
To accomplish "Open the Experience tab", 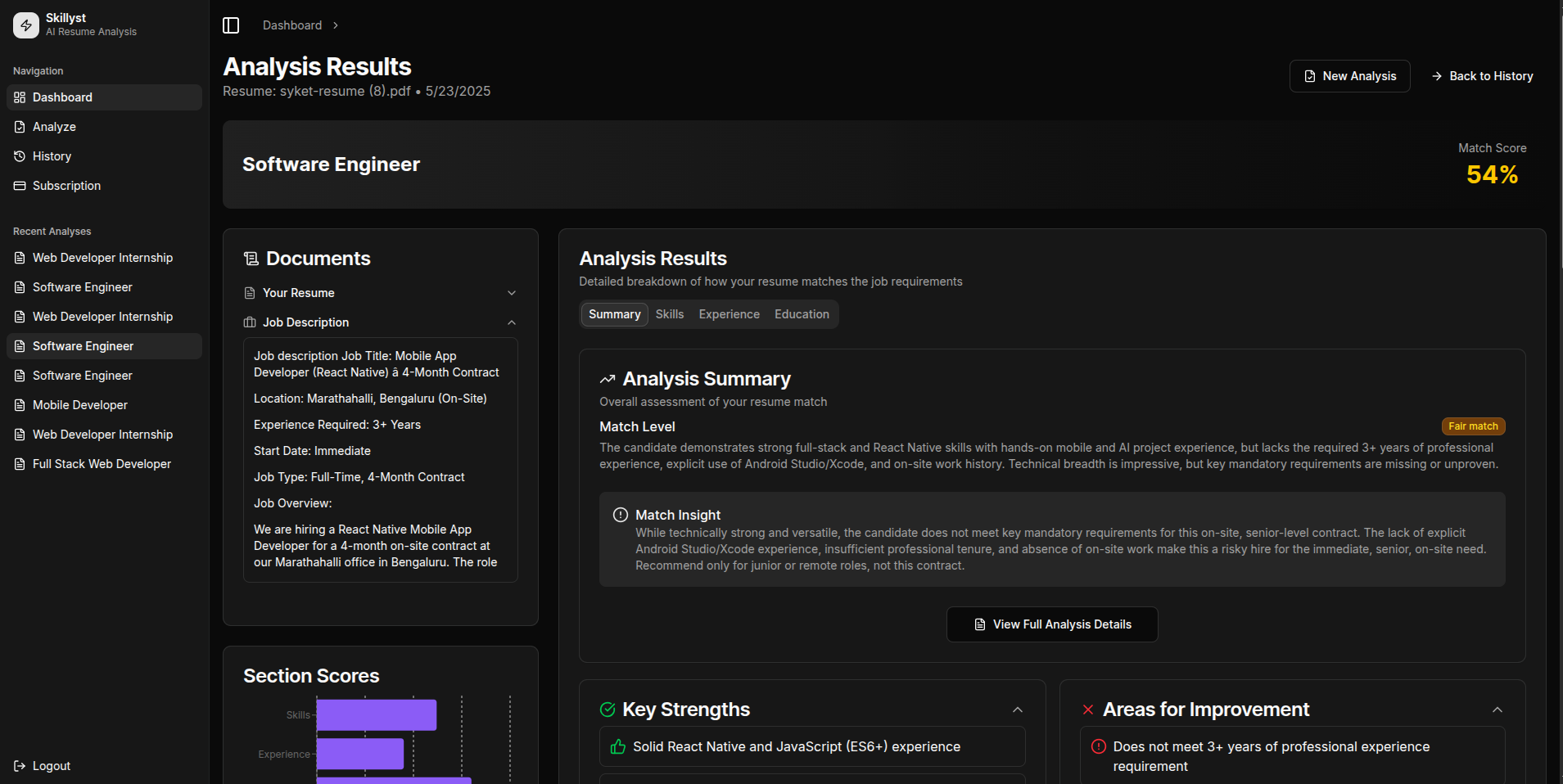I will (730, 314).
